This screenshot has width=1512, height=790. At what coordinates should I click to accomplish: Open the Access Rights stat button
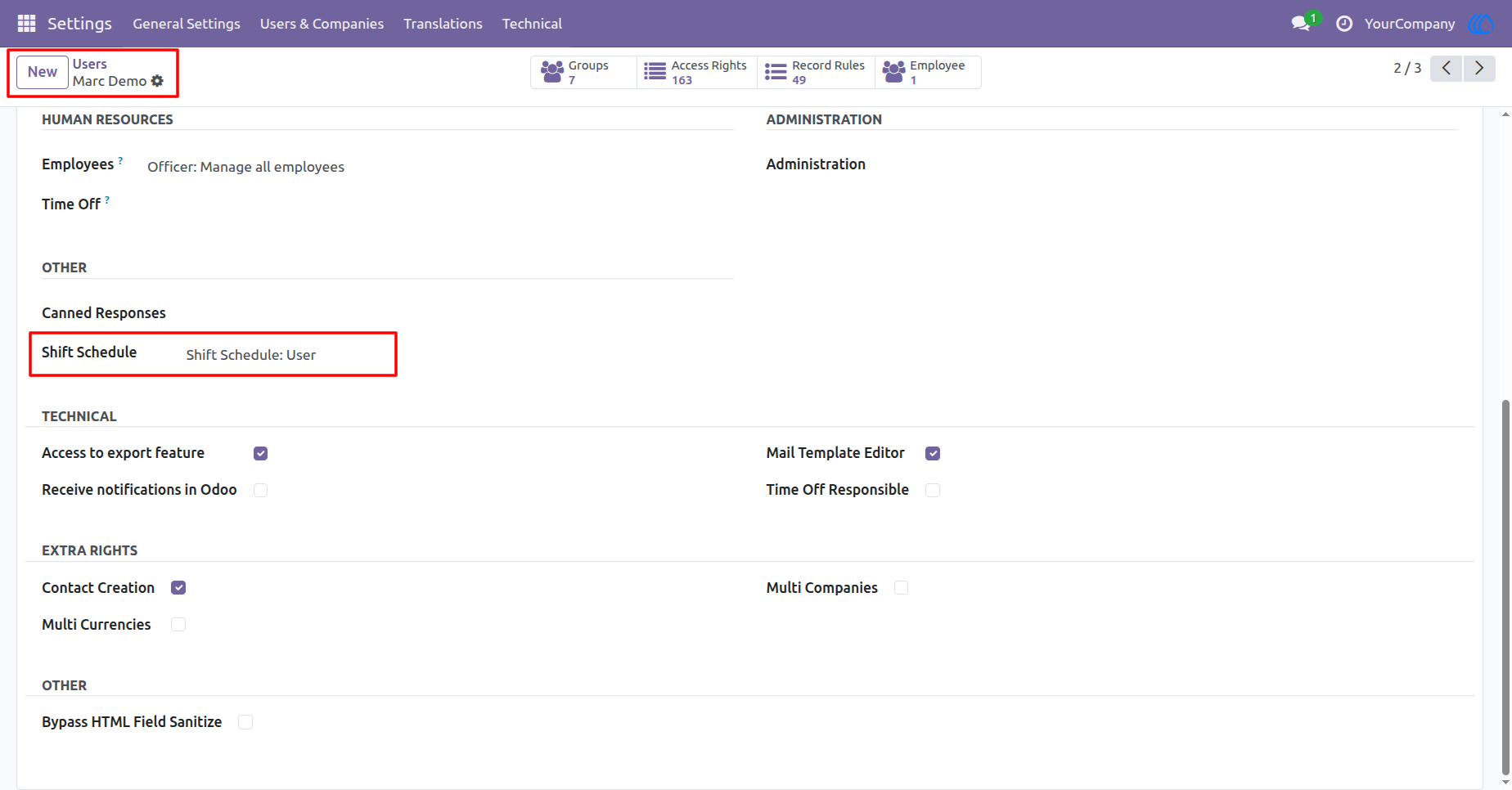coord(696,72)
